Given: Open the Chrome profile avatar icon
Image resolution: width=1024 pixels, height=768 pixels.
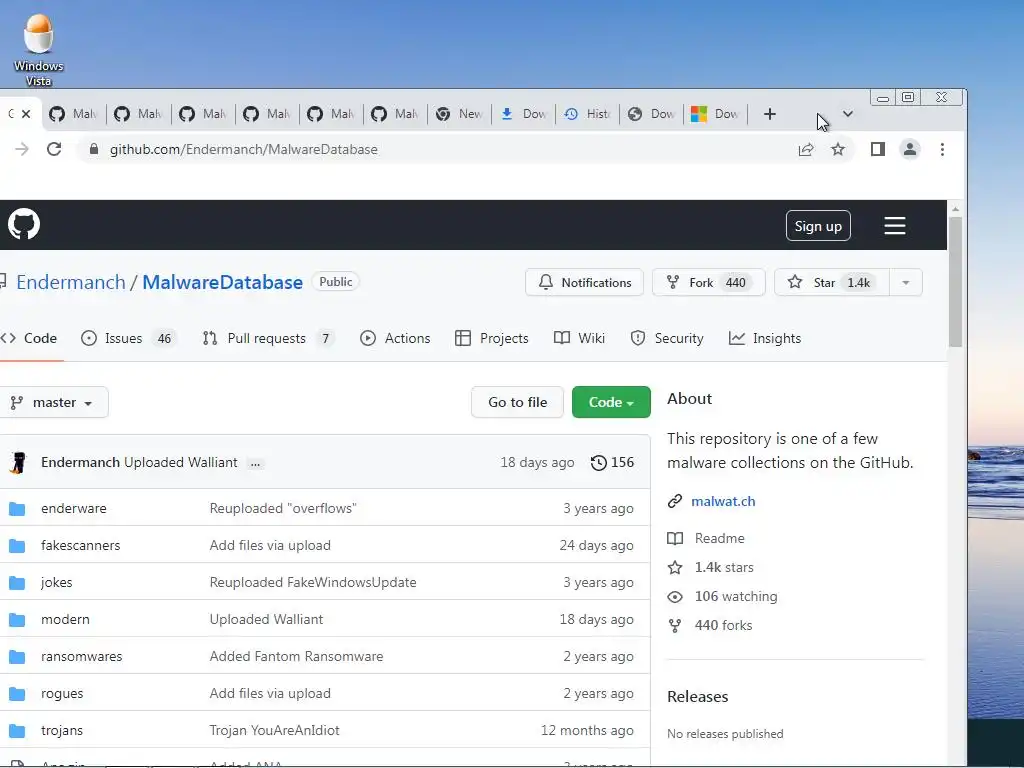Looking at the screenshot, I should 910,150.
